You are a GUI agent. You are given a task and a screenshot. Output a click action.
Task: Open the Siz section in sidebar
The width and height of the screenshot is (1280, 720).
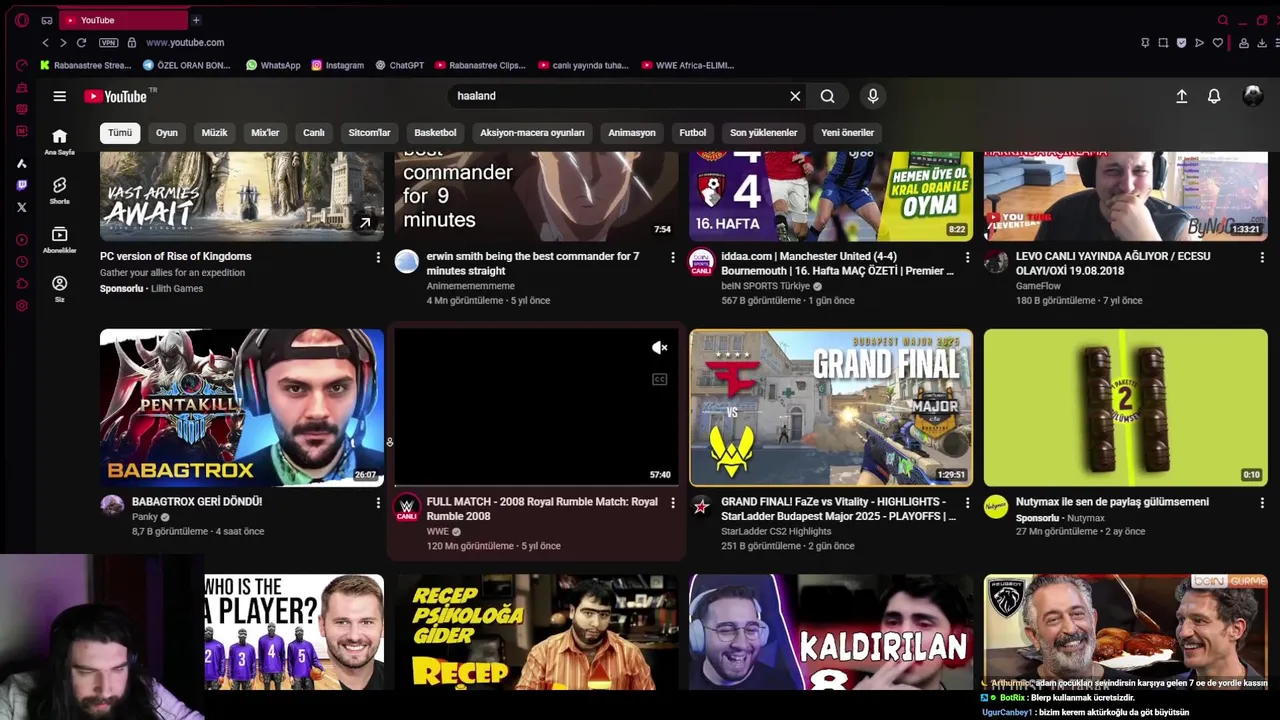point(59,289)
